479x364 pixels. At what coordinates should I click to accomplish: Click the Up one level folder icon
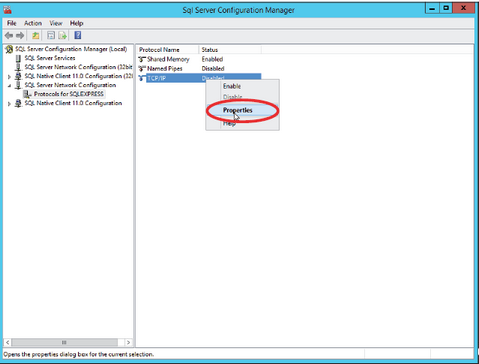pyautogui.click(x=36, y=35)
